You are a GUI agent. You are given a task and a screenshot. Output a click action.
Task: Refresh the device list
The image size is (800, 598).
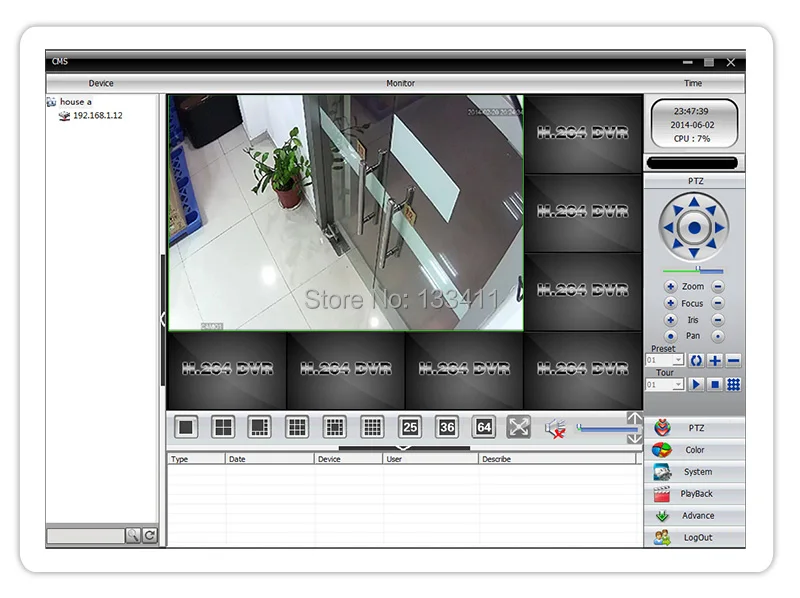[x=149, y=536]
